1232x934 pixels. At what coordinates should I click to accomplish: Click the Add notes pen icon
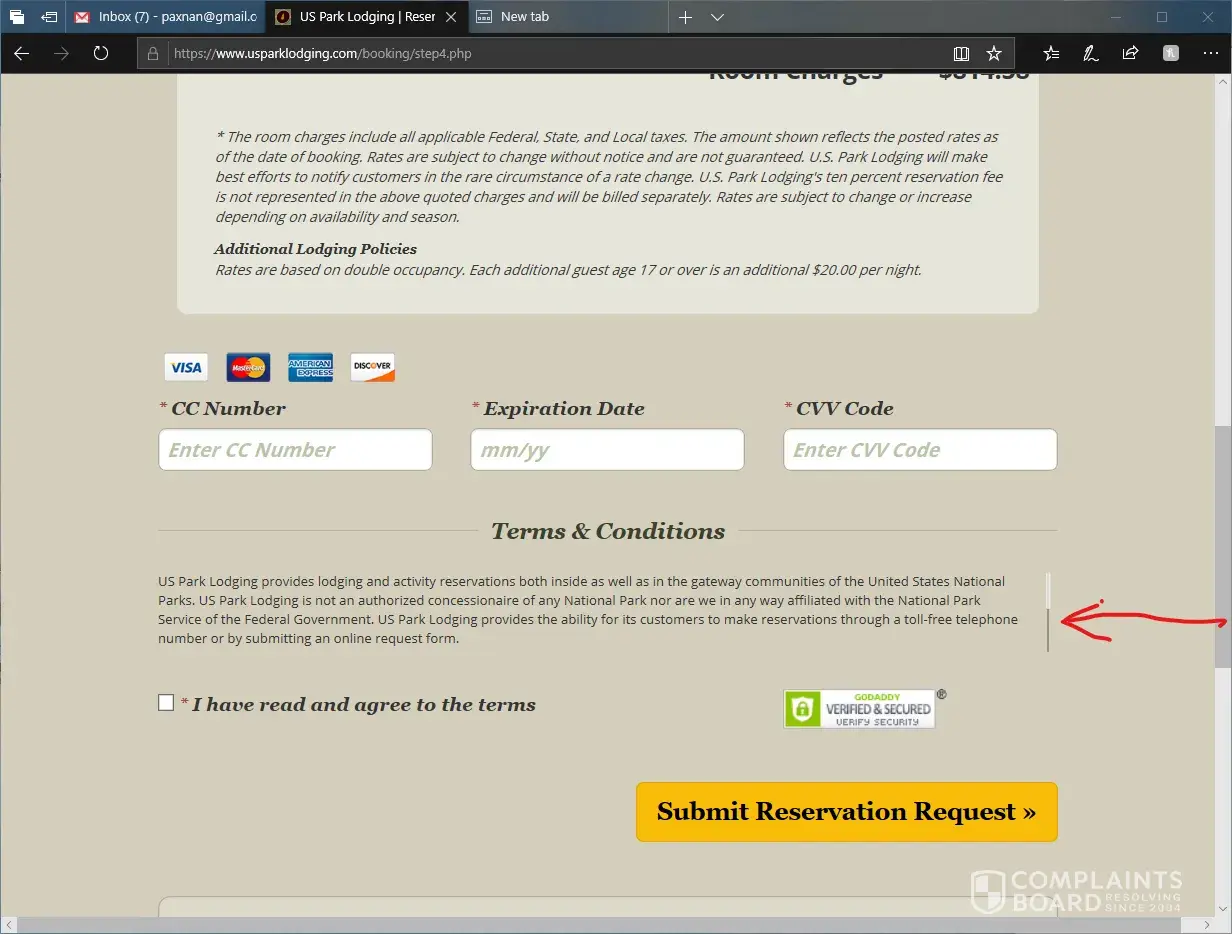click(1091, 54)
